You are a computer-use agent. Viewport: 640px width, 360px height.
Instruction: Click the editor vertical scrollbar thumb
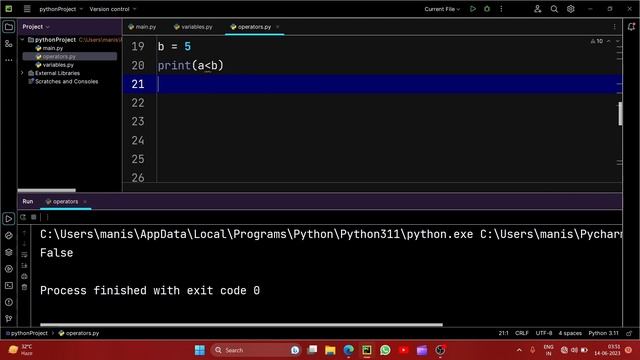[x=620, y=113]
